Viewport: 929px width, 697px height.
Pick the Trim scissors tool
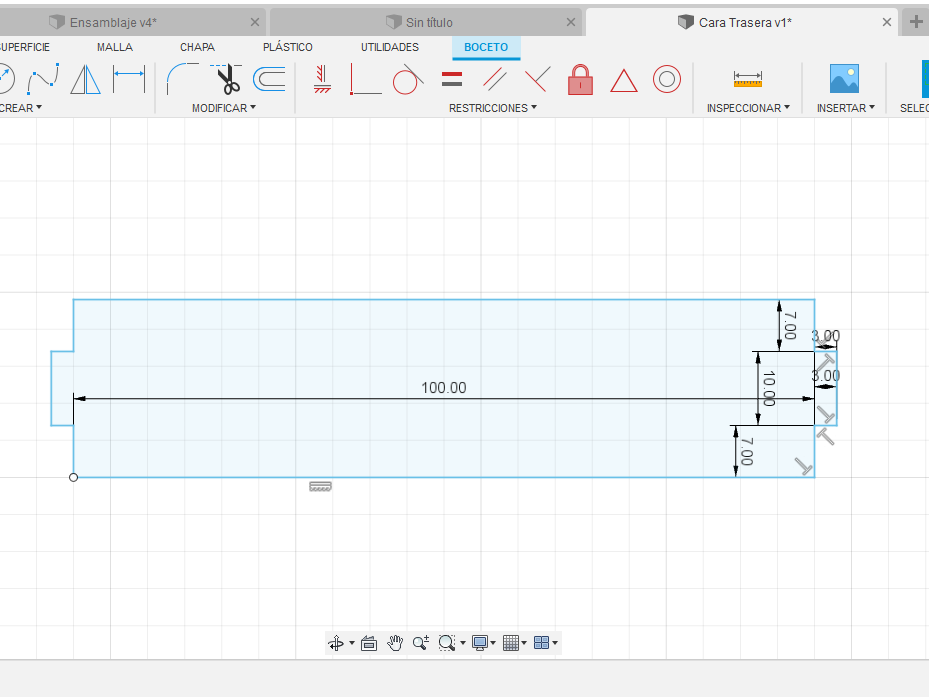pyautogui.click(x=226, y=79)
